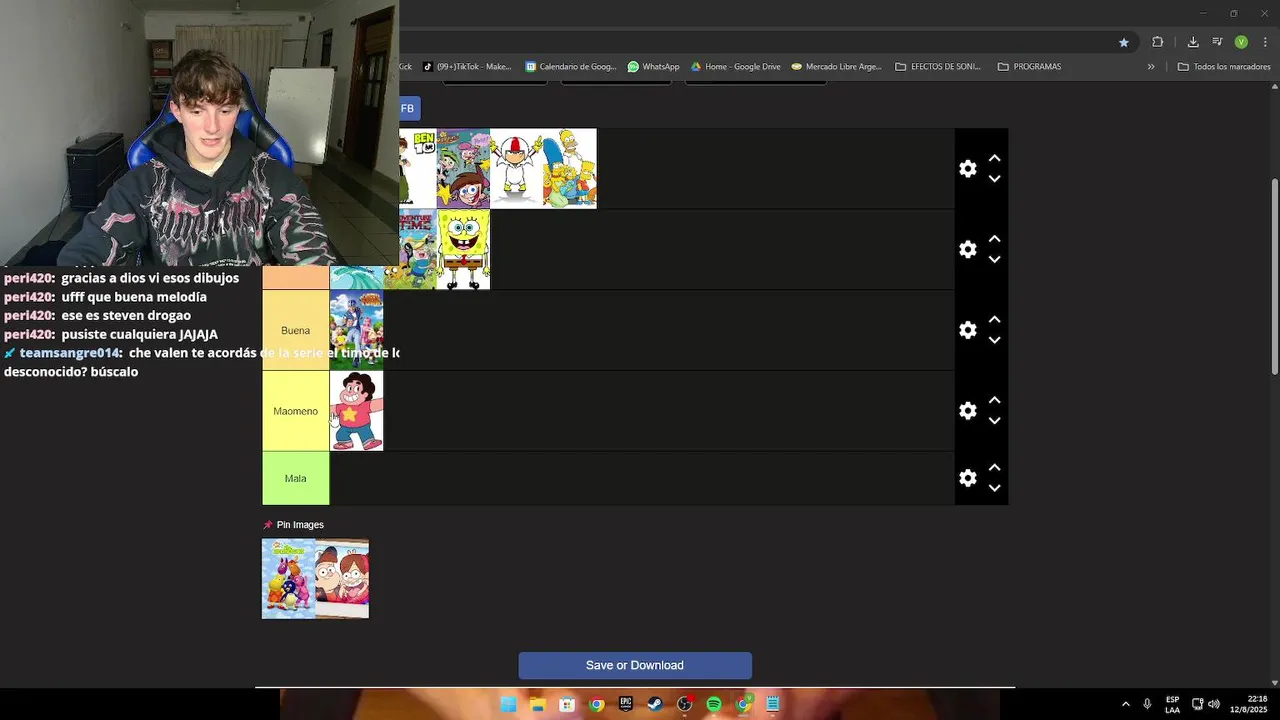Select the Ben 10 image
The image size is (1280, 720).
418,168
